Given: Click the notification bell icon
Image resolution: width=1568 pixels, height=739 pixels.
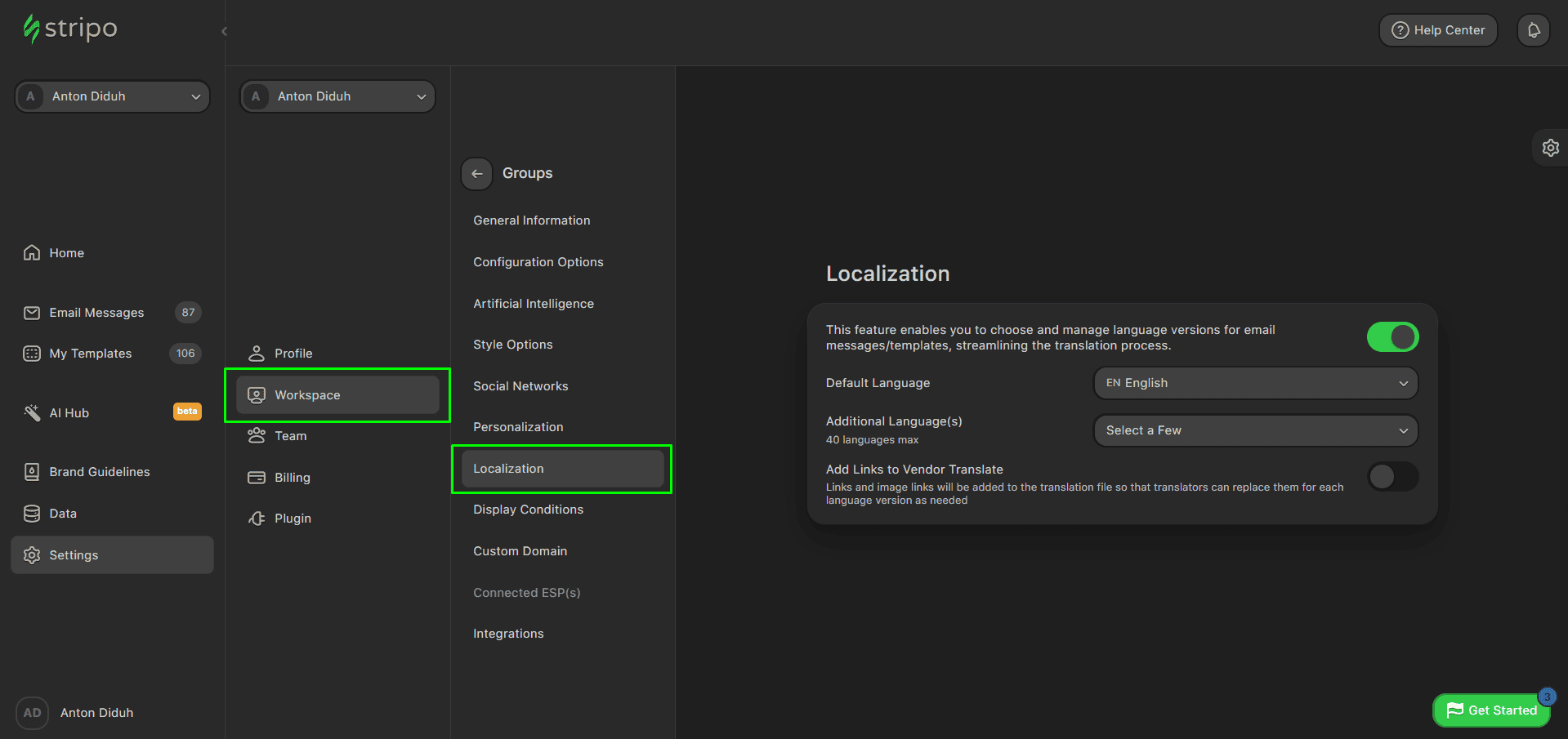Looking at the screenshot, I should point(1534,29).
